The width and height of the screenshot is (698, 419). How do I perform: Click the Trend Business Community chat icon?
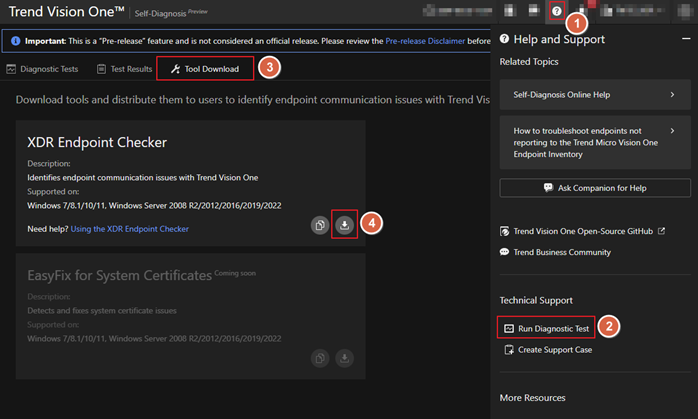[x=506, y=252]
